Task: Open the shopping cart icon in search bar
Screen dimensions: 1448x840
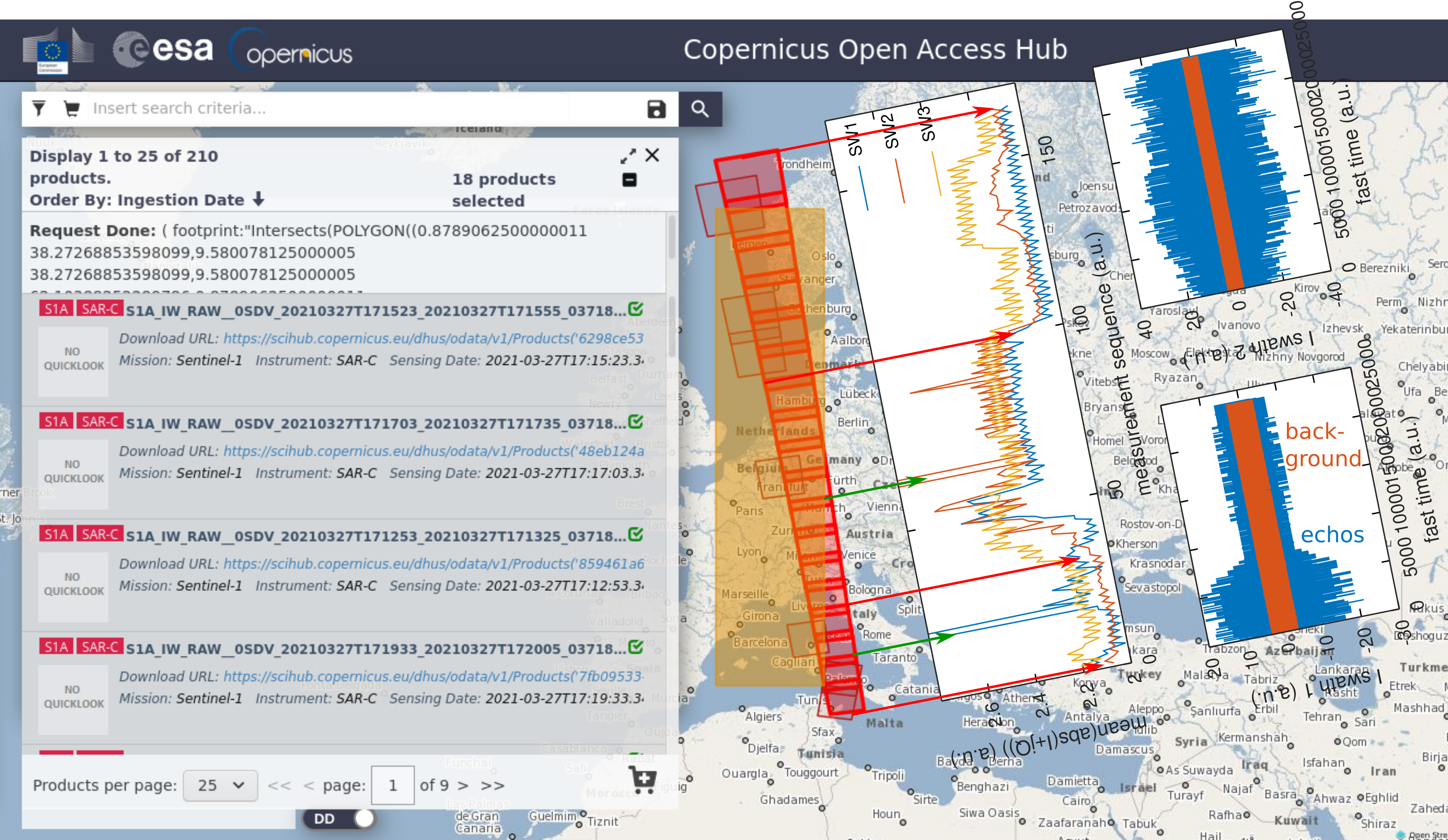Action: click(x=72, y=109)
